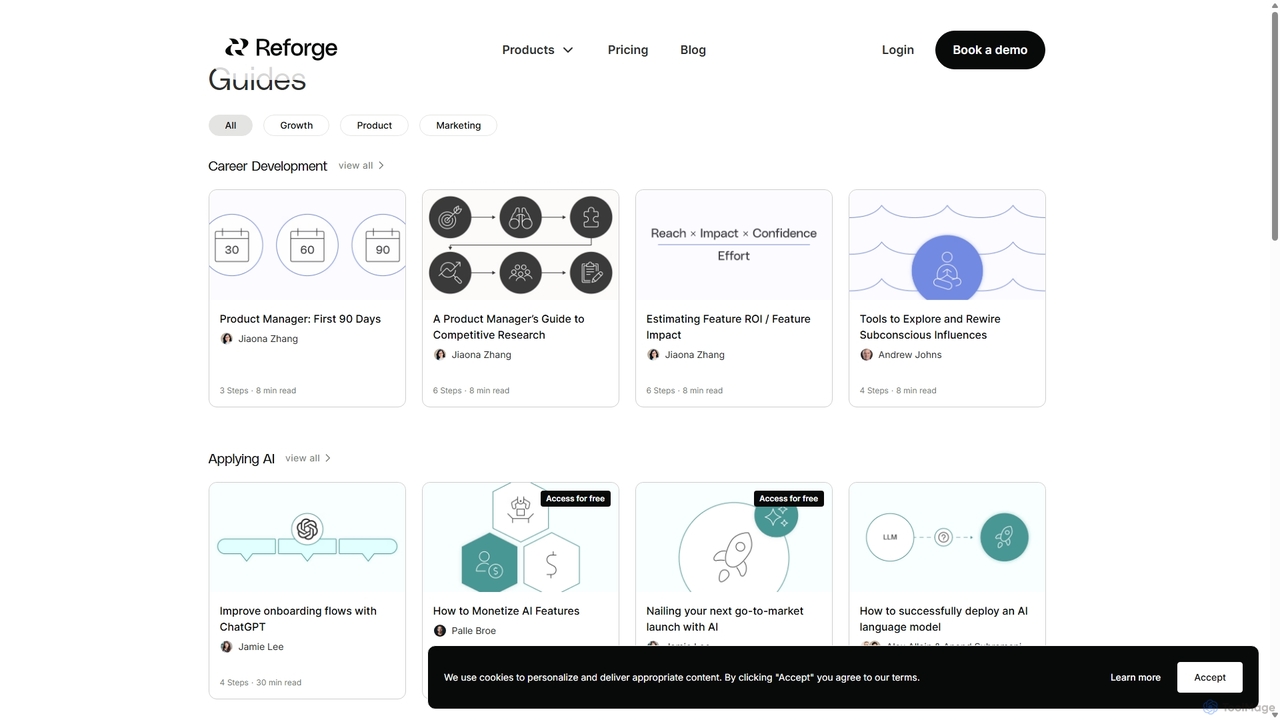The height and width of the screenshot is (720, 1280).
Task: Go to the Blog
Action: [x=693, y=50]
